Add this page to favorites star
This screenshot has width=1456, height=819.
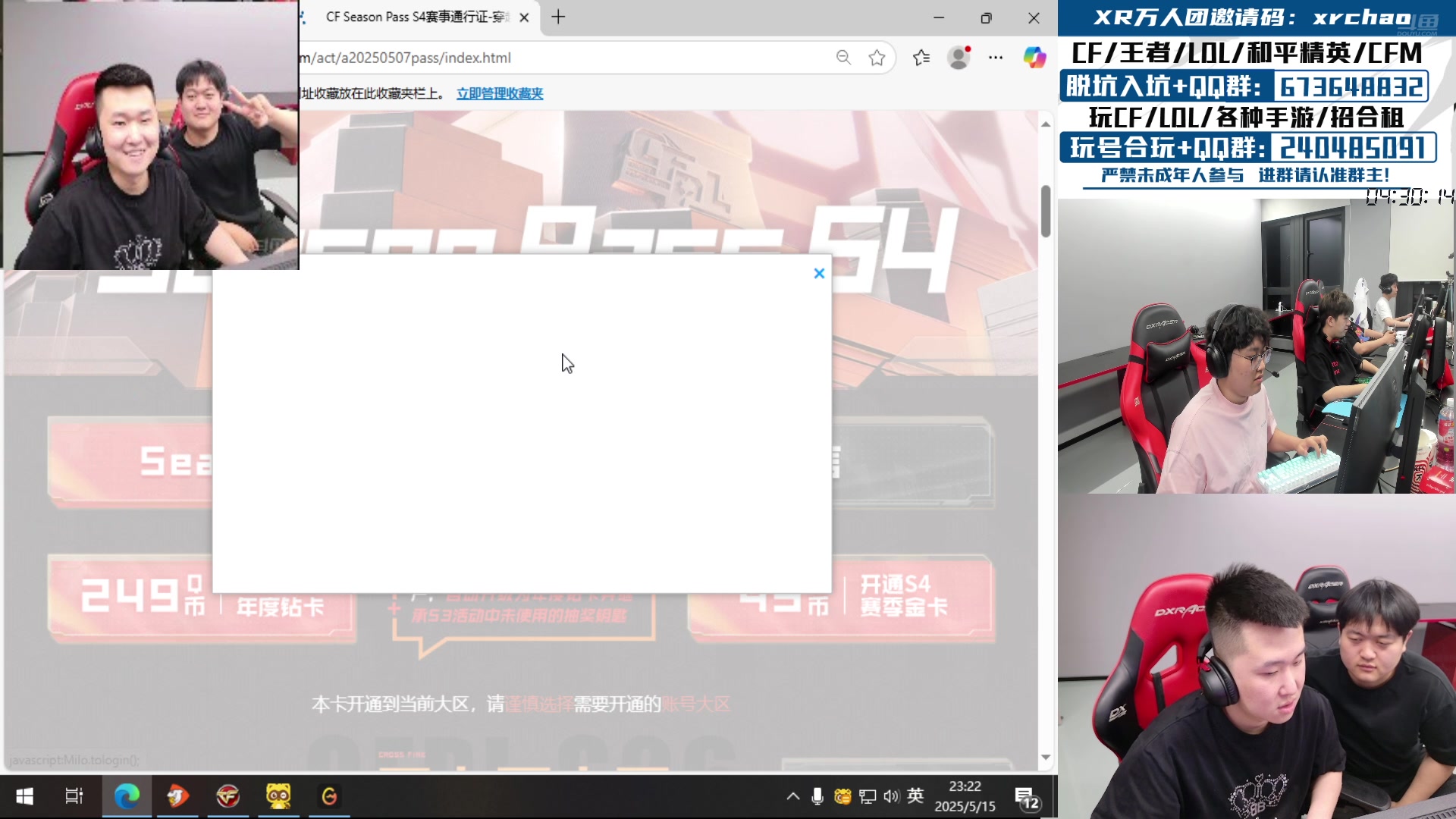[x=877, y=58]
